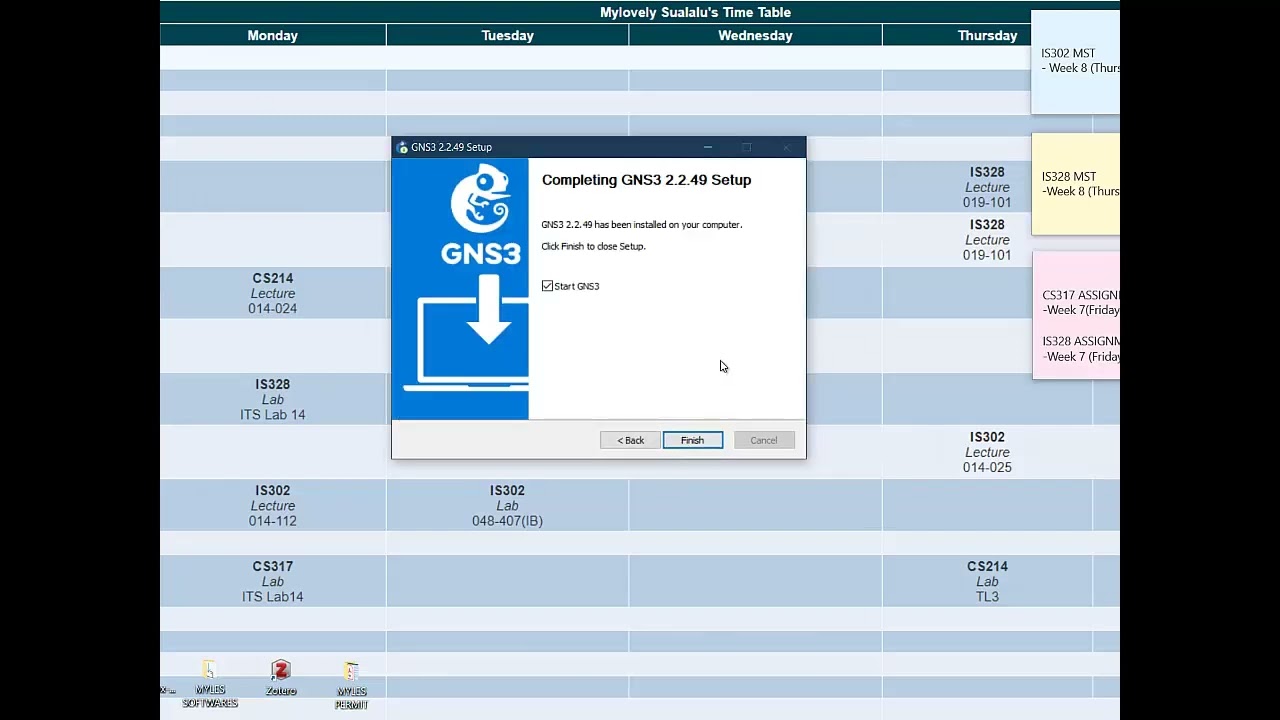Click the CS214 Lecture 014-024 cell
The height and width of the screenshot is (720, 1280).
point(273,293)
